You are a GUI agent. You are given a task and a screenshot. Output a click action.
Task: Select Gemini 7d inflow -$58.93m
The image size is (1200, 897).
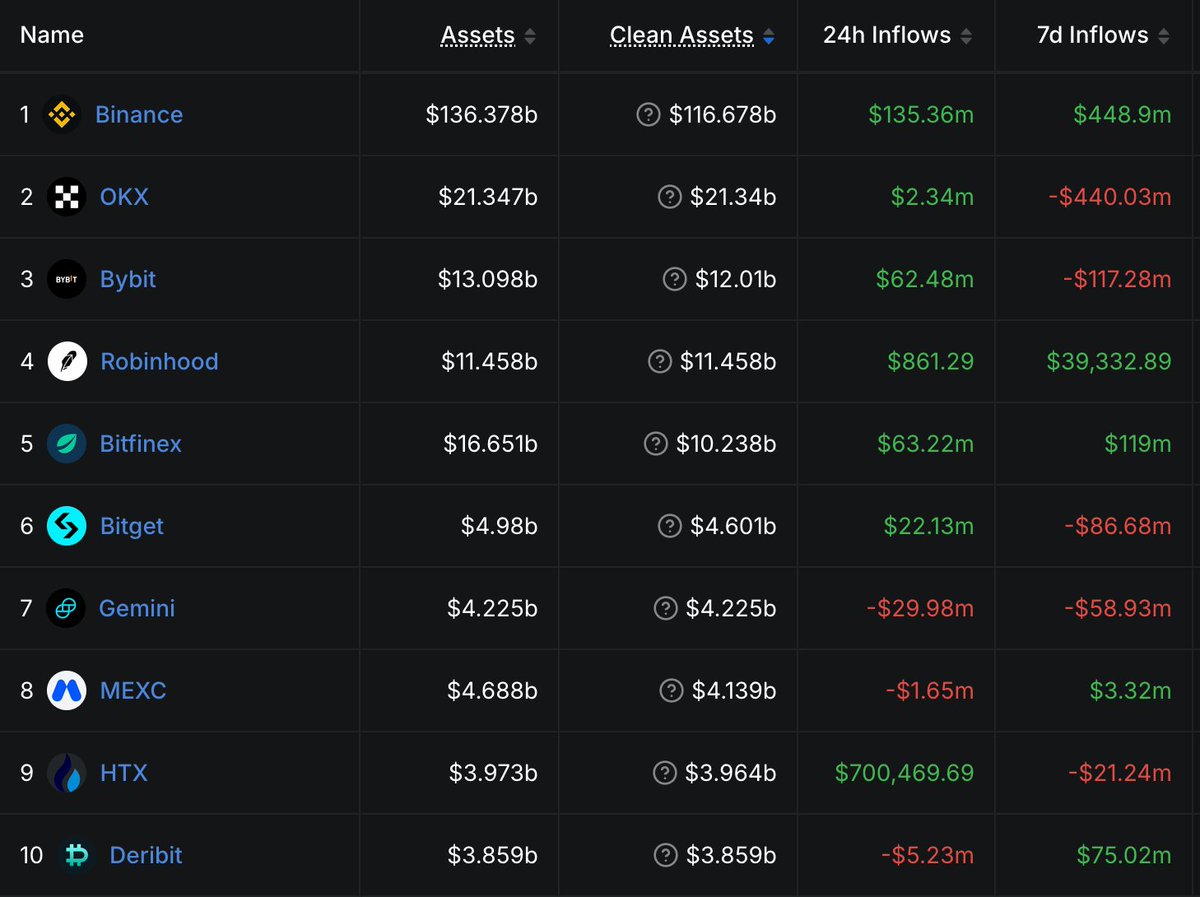pos(1116,608)
